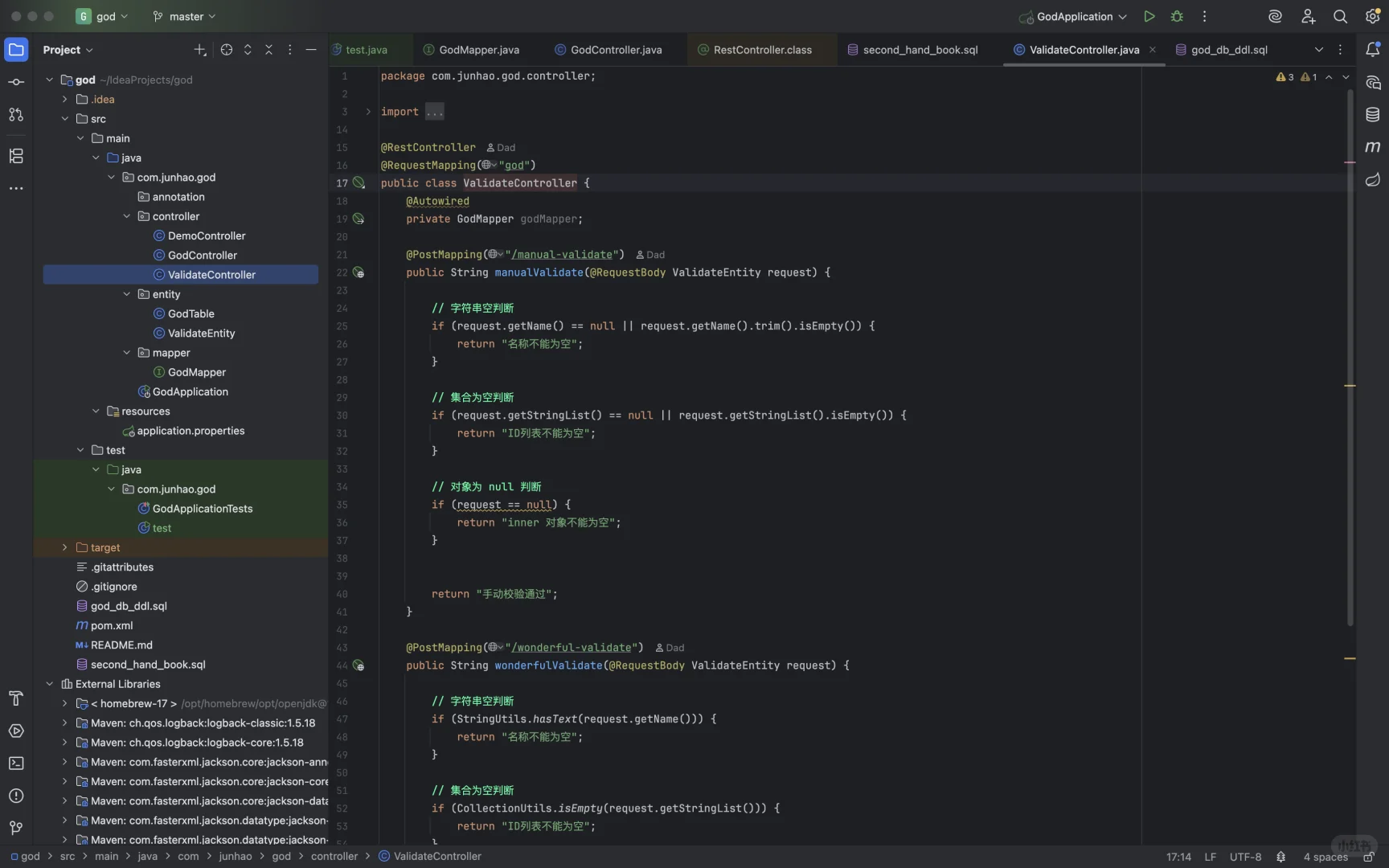Open the Services tool window

16,731
